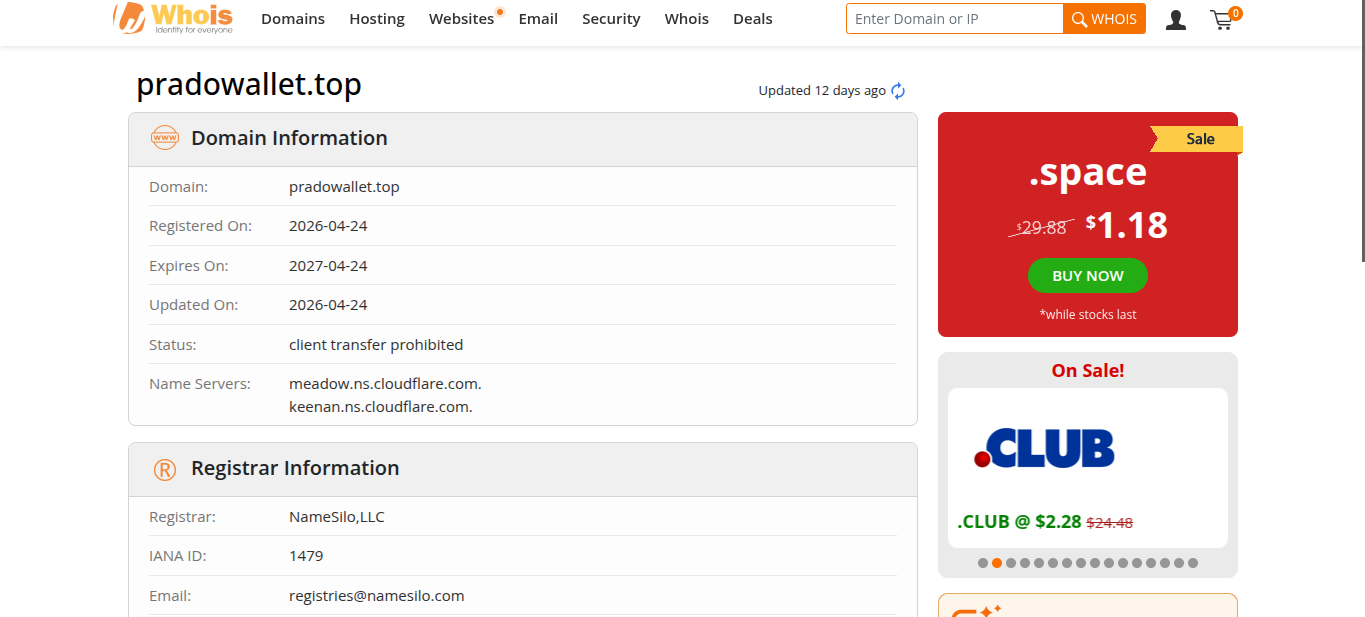The width and height of the screenshot is (1365, 617).
Task: Click the Name Servers label
Action: point(200,384)
